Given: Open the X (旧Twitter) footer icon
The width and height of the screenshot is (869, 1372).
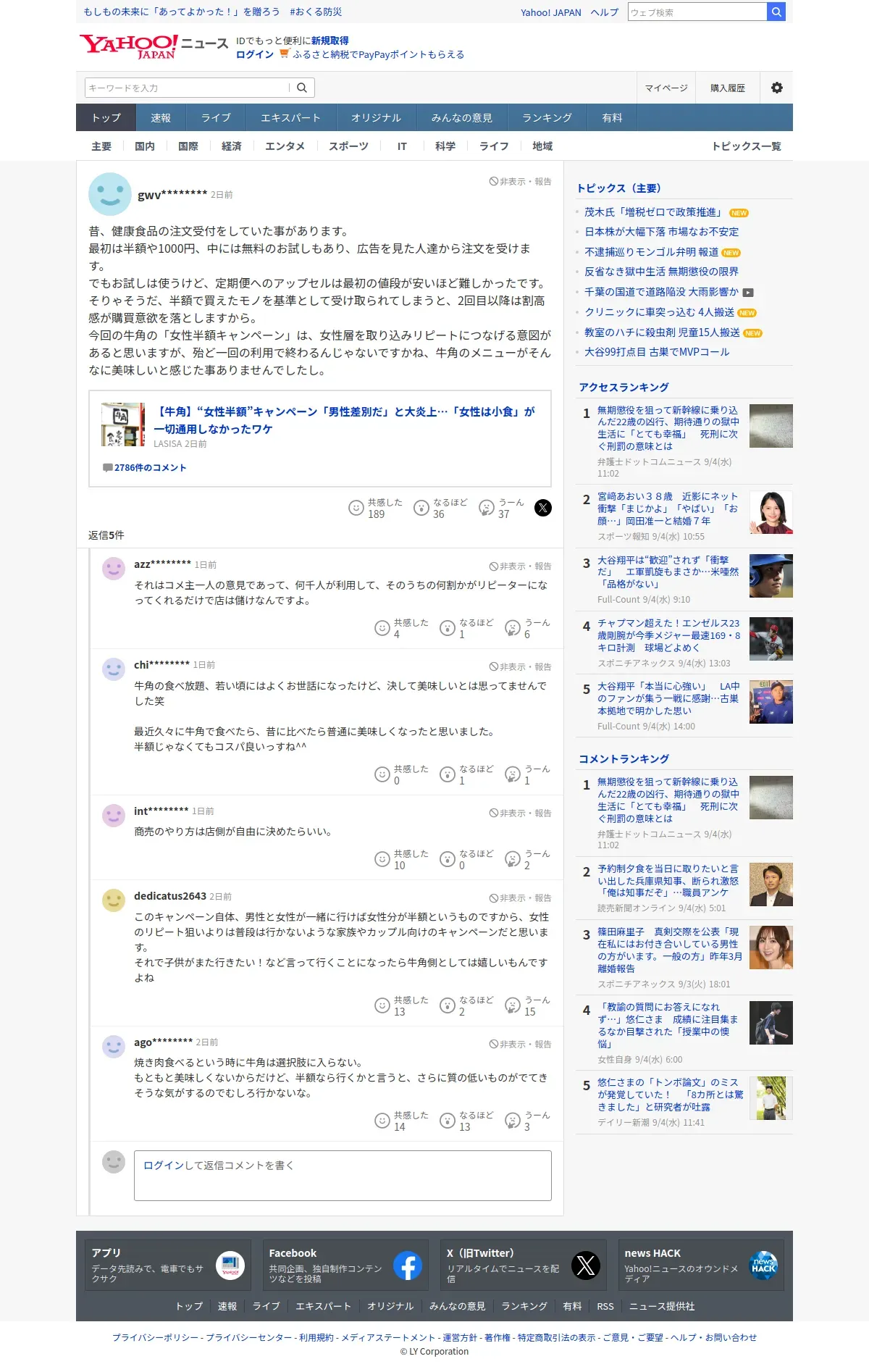Looking at the screenshot, I should pyautogui.click(x=586, y=1266).
